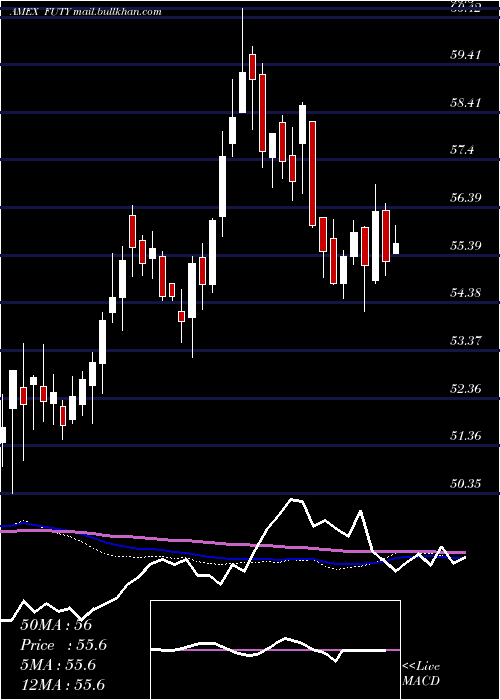The image size is (500, 700).
Task: Click the 5MA : 55.6 indicator text
Action: (58, 665)
